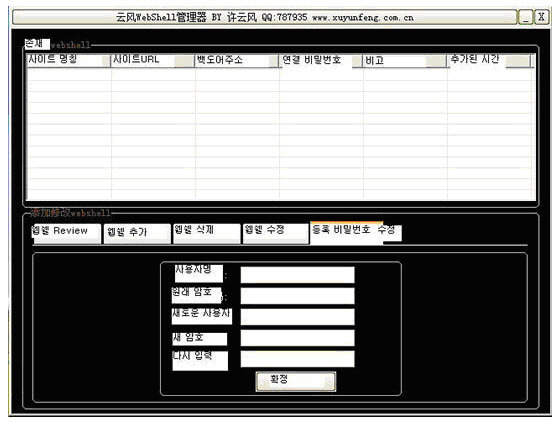Focus the 사용자명 username input field
The width and height of the screenshot is (559, 422).
297,275
